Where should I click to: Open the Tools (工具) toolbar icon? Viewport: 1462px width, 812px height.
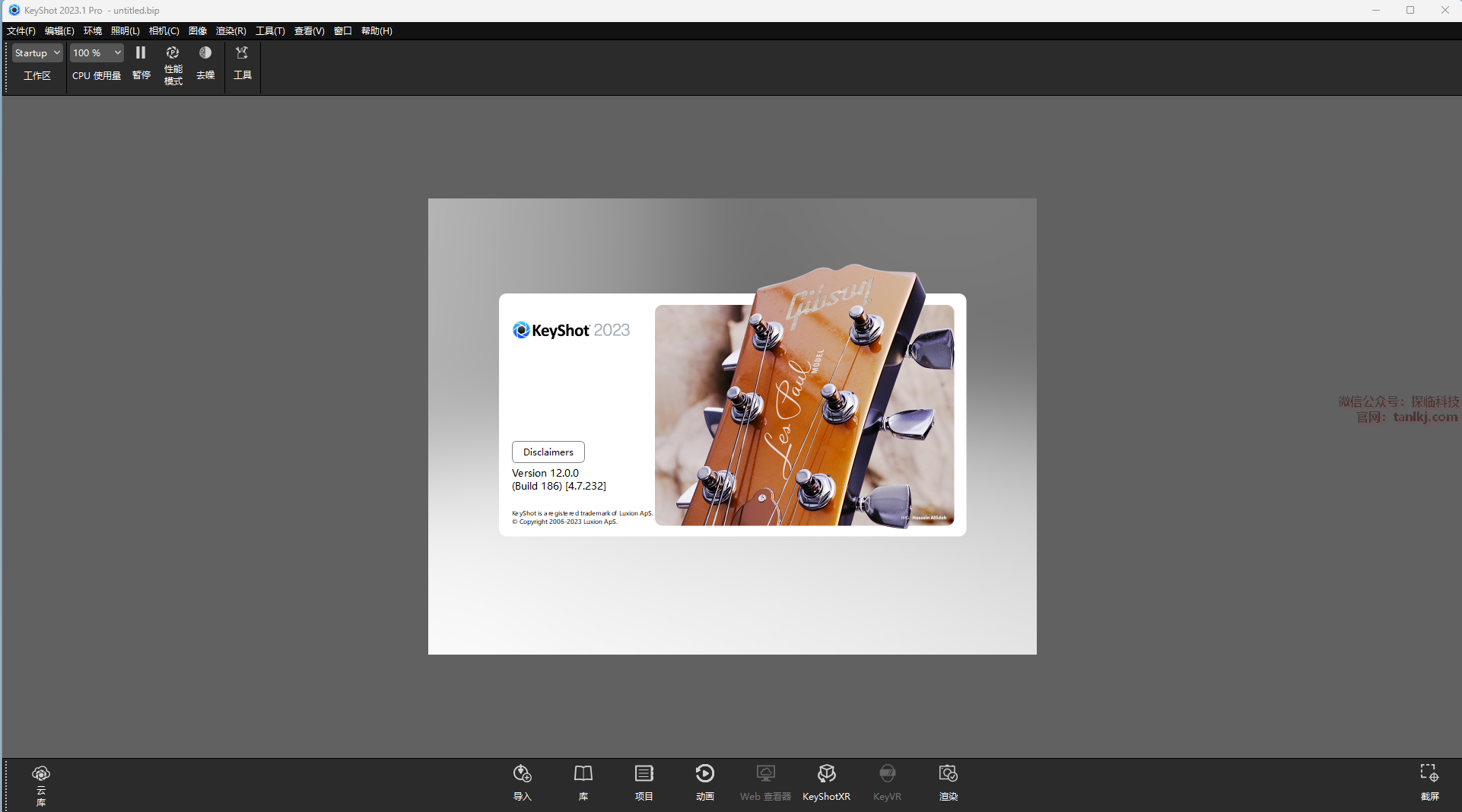tap(242, 62)
